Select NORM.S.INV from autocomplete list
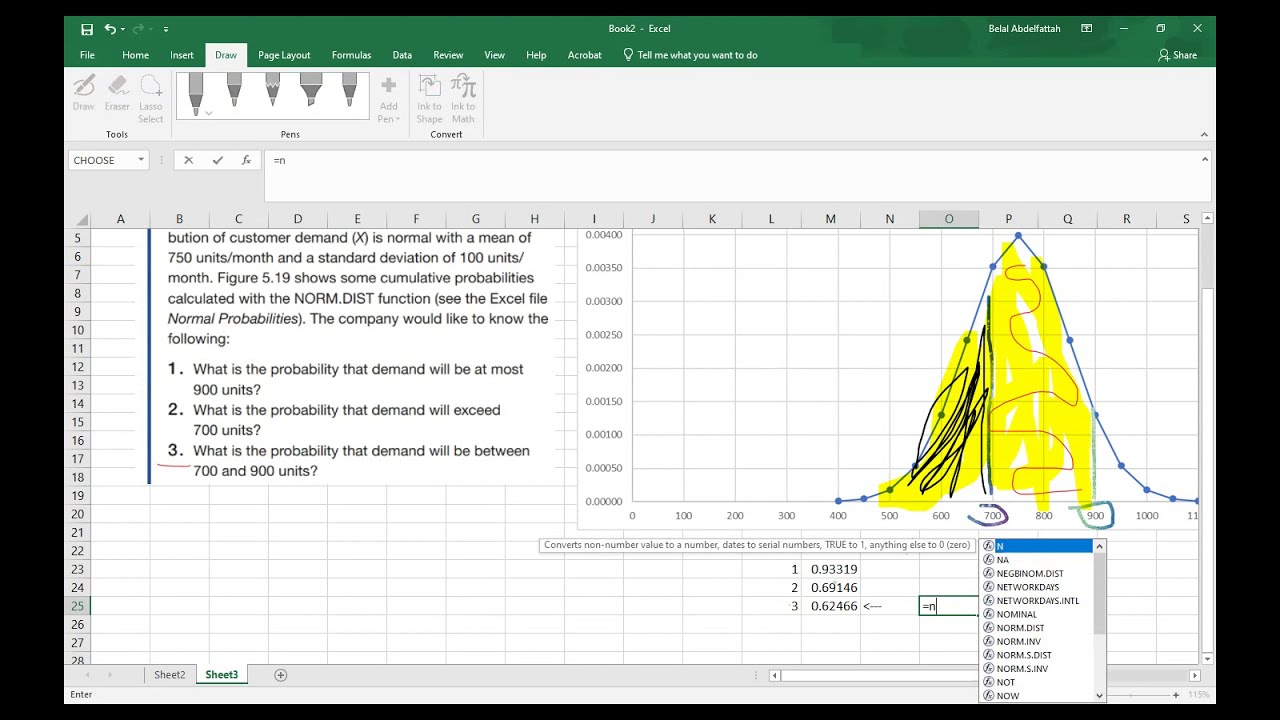Screen dimensions: 1280x720 (x=1037, y=668)
